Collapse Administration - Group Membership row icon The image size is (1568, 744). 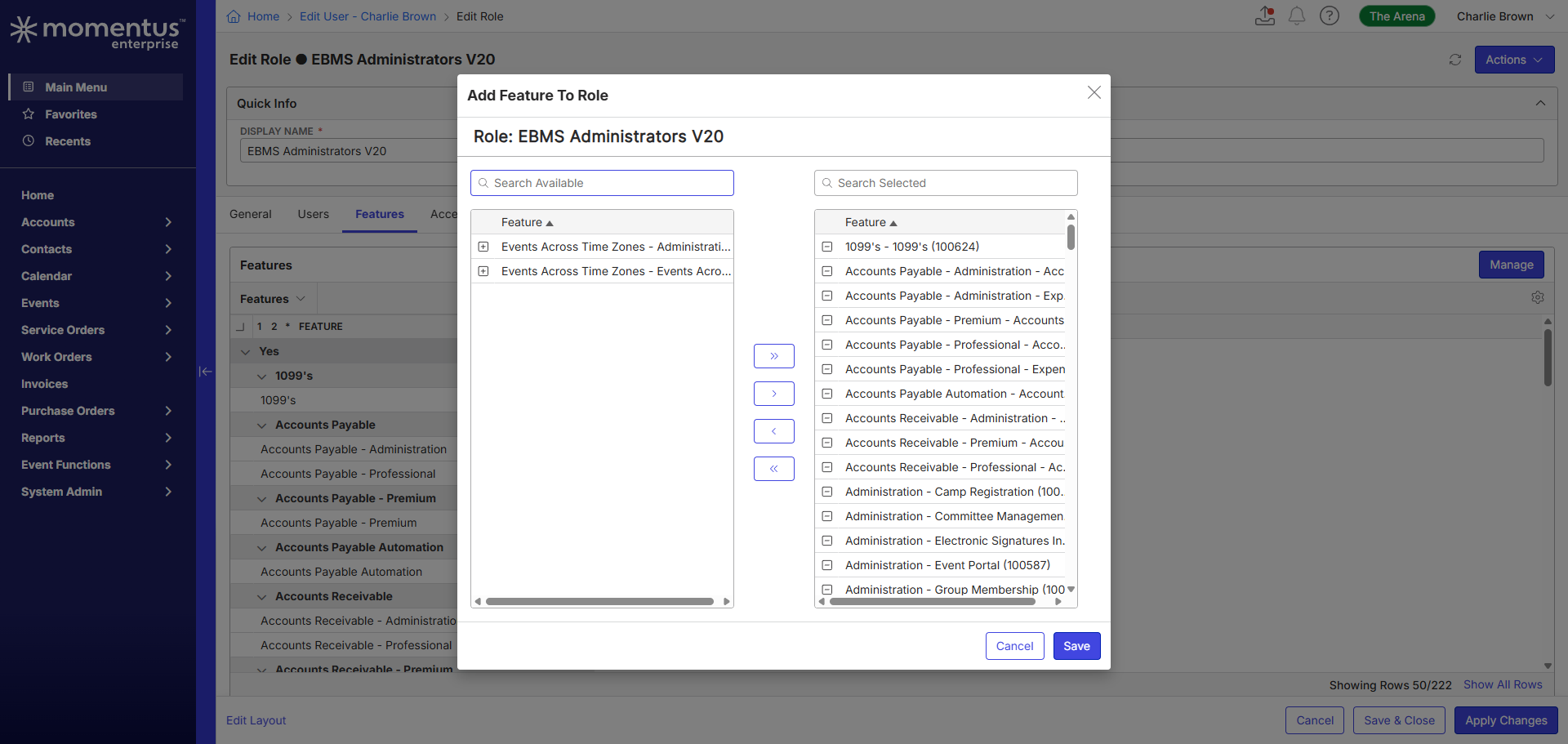pos(827,590)
